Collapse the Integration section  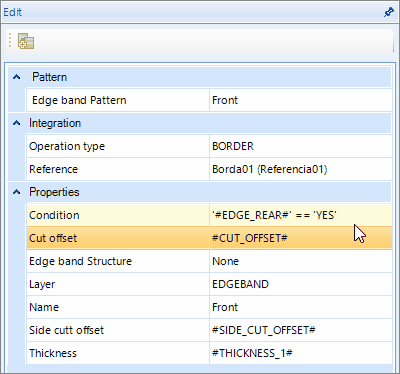pyautogui.click(x=16, y=123)
